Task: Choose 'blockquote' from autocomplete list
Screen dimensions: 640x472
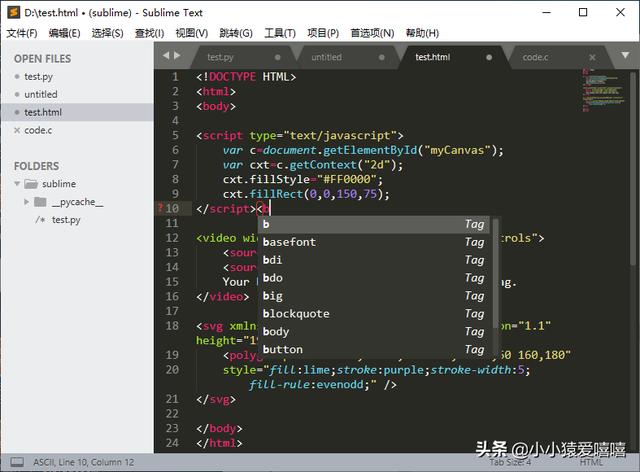Action: pos(373,314)
